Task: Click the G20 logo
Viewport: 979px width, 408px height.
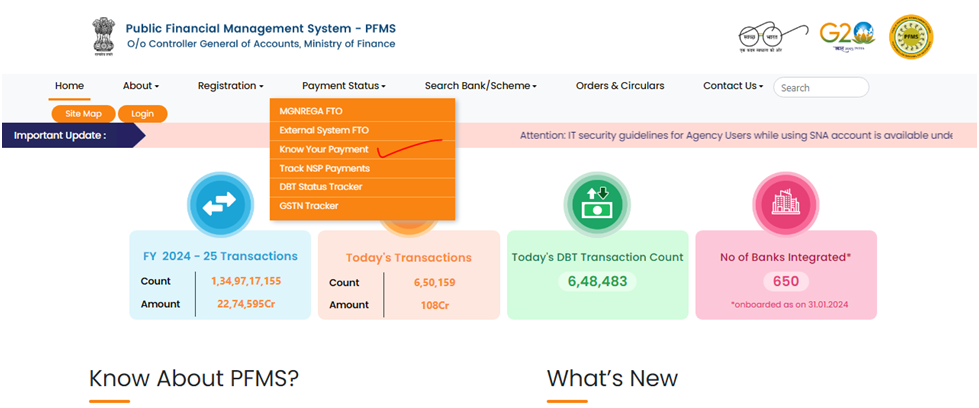Action: click(x=847, y=37)
